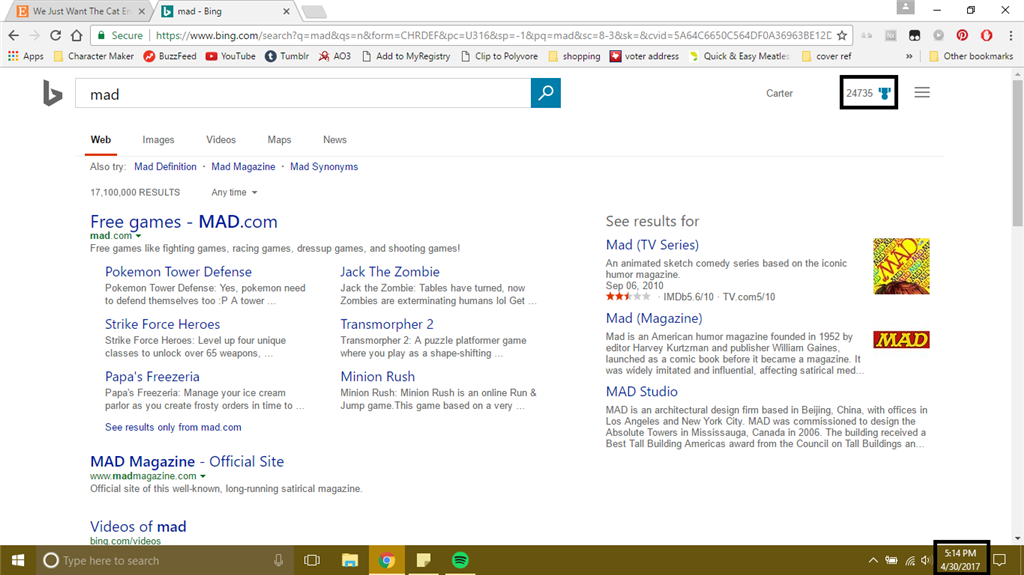Switch to the Videos tab
The width and height of the screenshot is (1024, 575).
pyautogui.click(x=221, y=140)
